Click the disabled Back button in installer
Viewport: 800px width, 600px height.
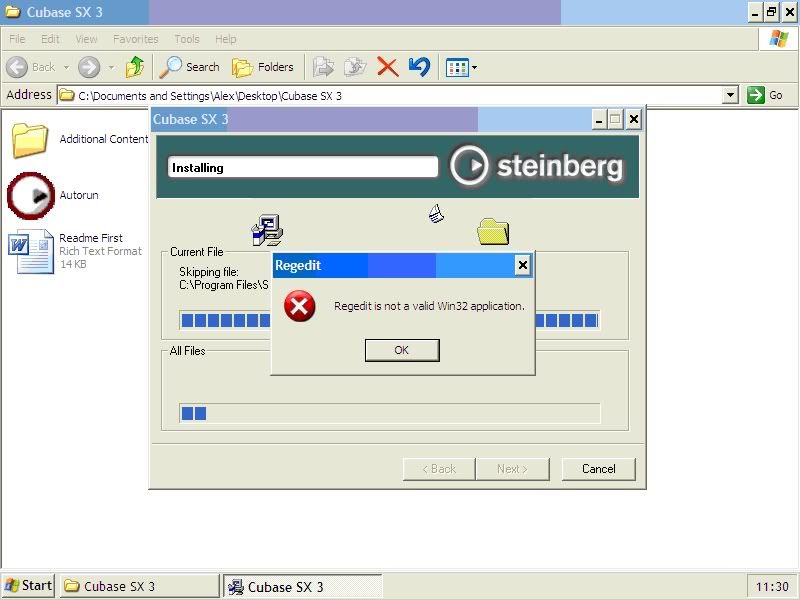coord(439,469)
